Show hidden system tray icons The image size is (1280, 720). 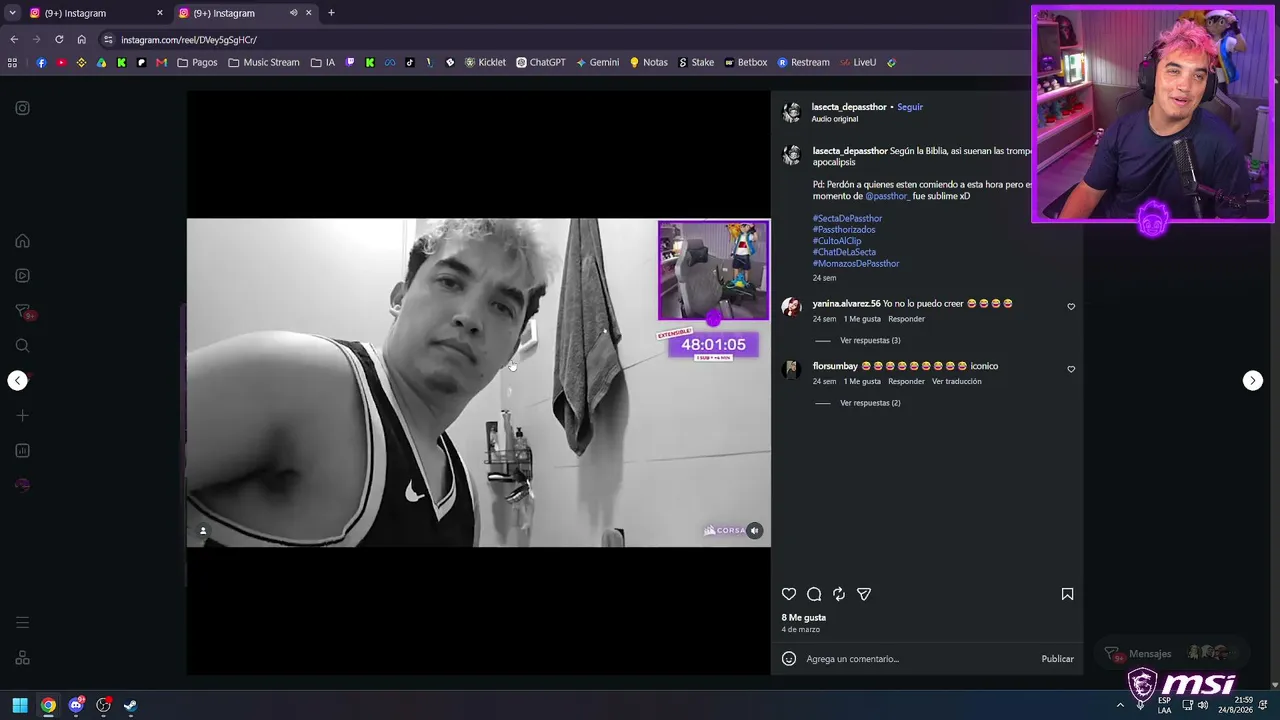click(1120, 705)
